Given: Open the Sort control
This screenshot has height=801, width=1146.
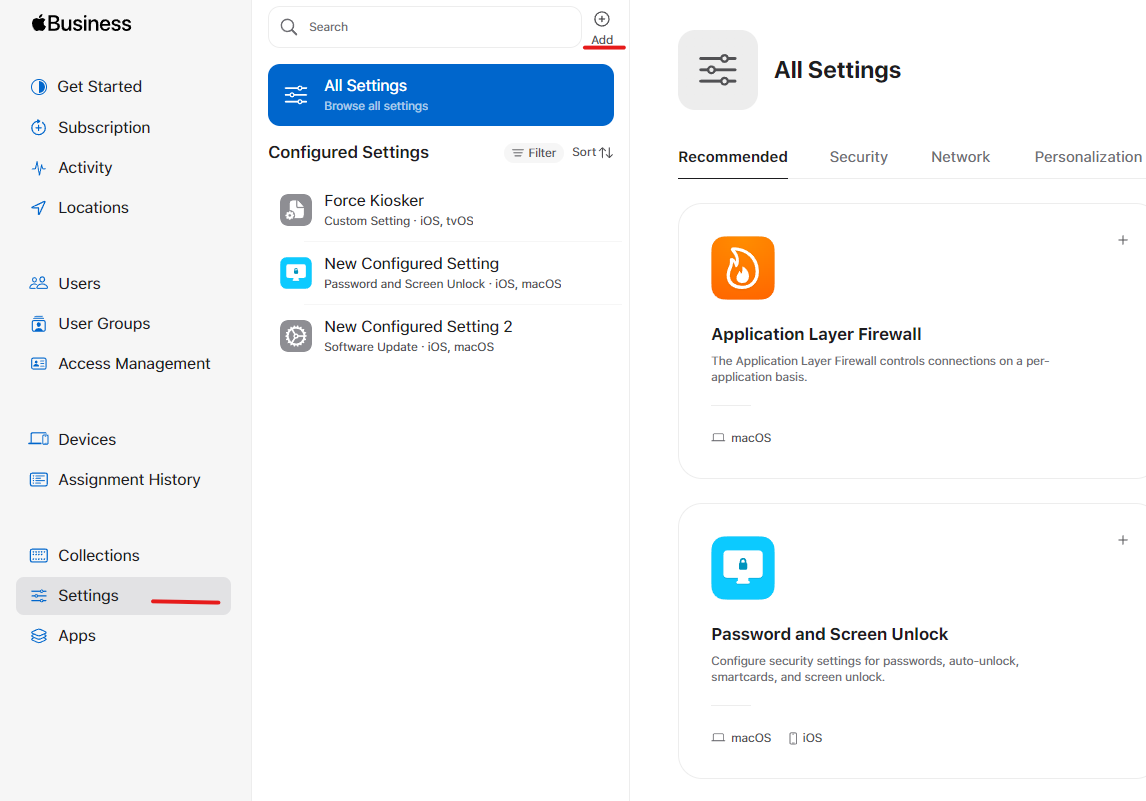Looking at the screenshot, I should coord(592,152).
